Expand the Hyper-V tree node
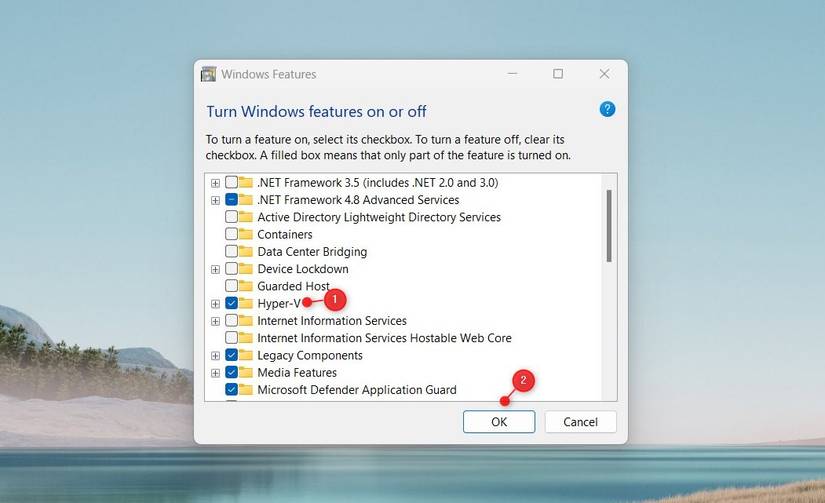825x503 pixels. 215,304
